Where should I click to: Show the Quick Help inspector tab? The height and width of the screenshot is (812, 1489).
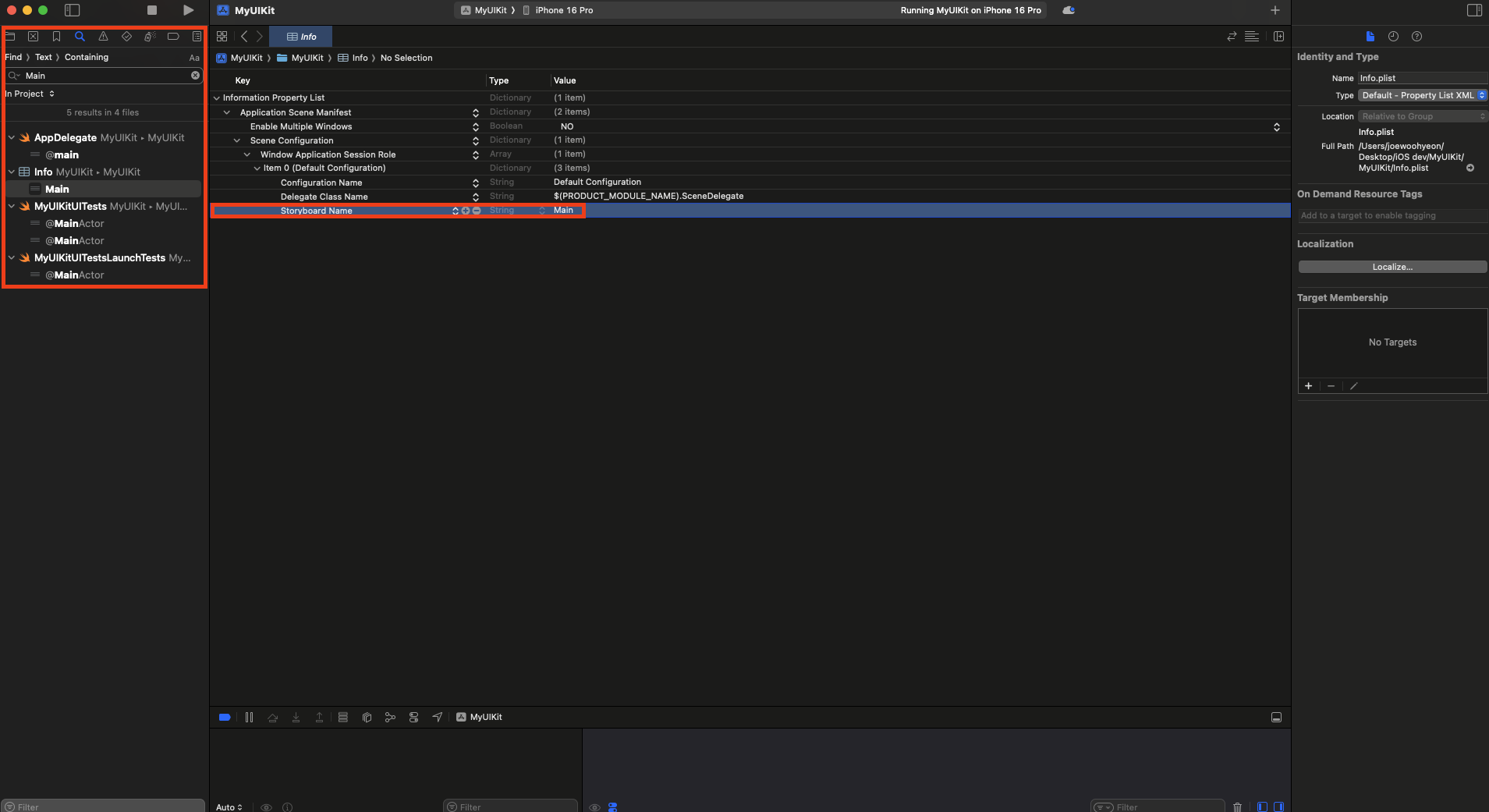[x=1417, y=37]
